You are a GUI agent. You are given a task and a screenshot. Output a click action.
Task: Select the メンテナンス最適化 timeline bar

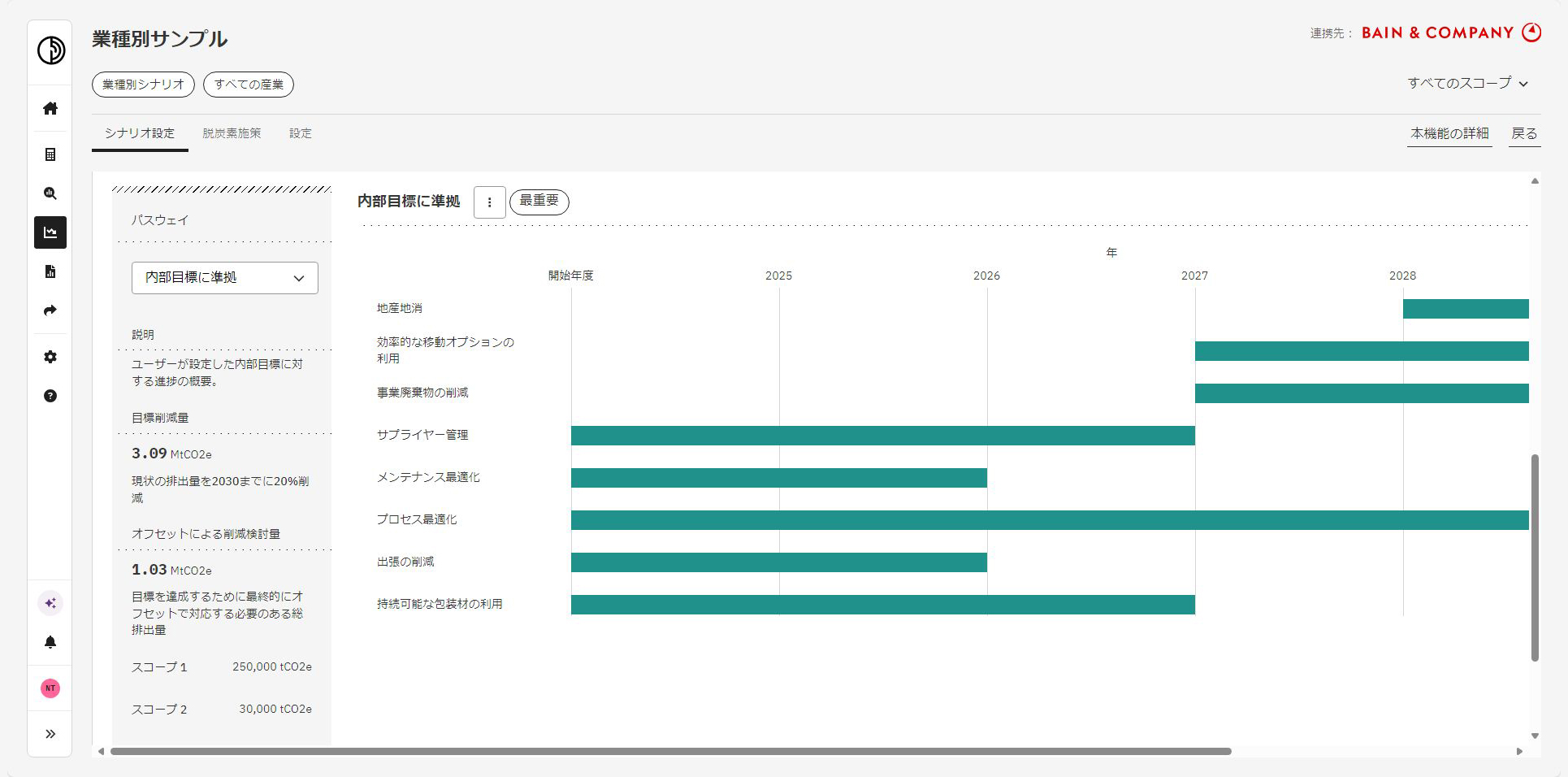(779, 478)
